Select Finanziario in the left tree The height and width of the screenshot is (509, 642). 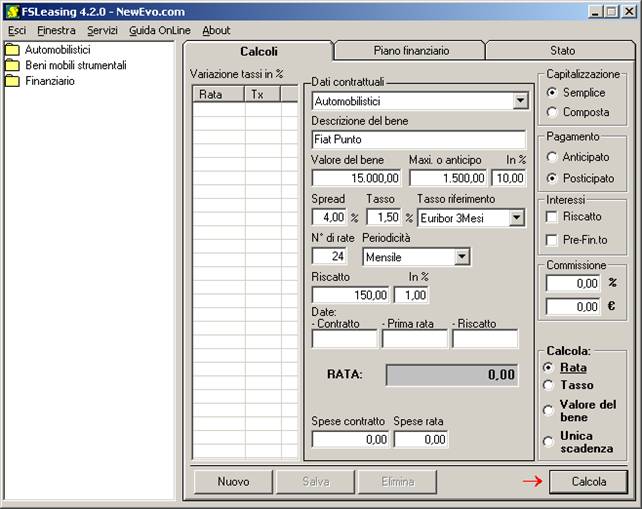coord(50,81)
